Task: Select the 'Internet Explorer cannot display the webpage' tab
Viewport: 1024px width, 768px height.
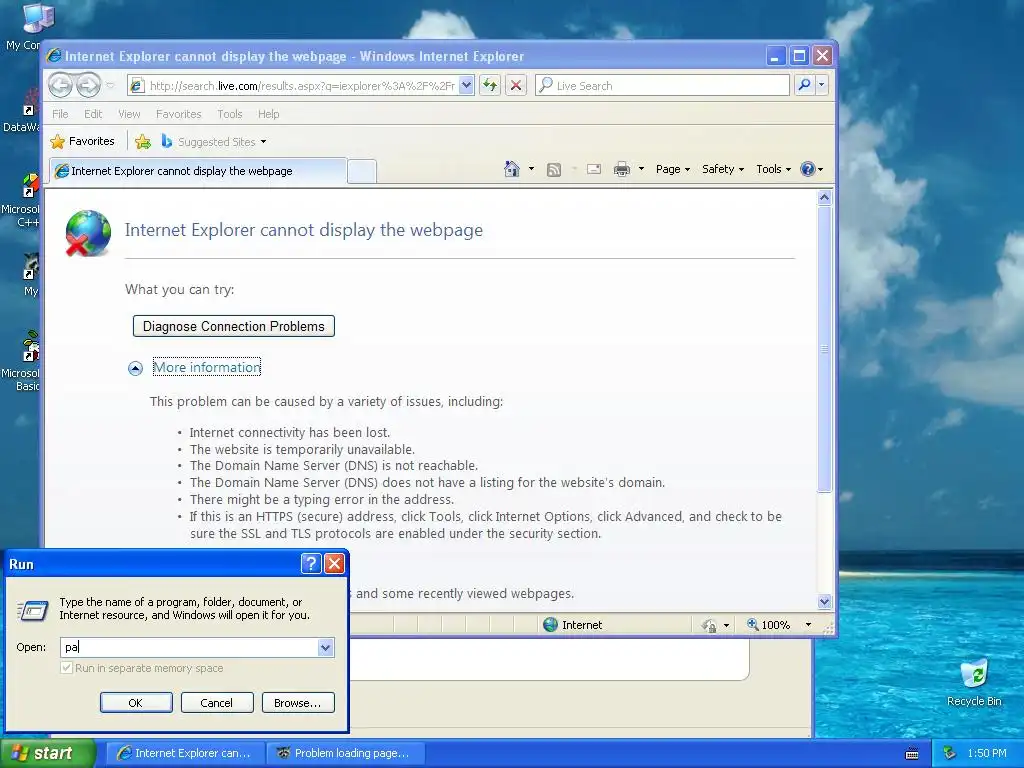Action: pos(198,171)
